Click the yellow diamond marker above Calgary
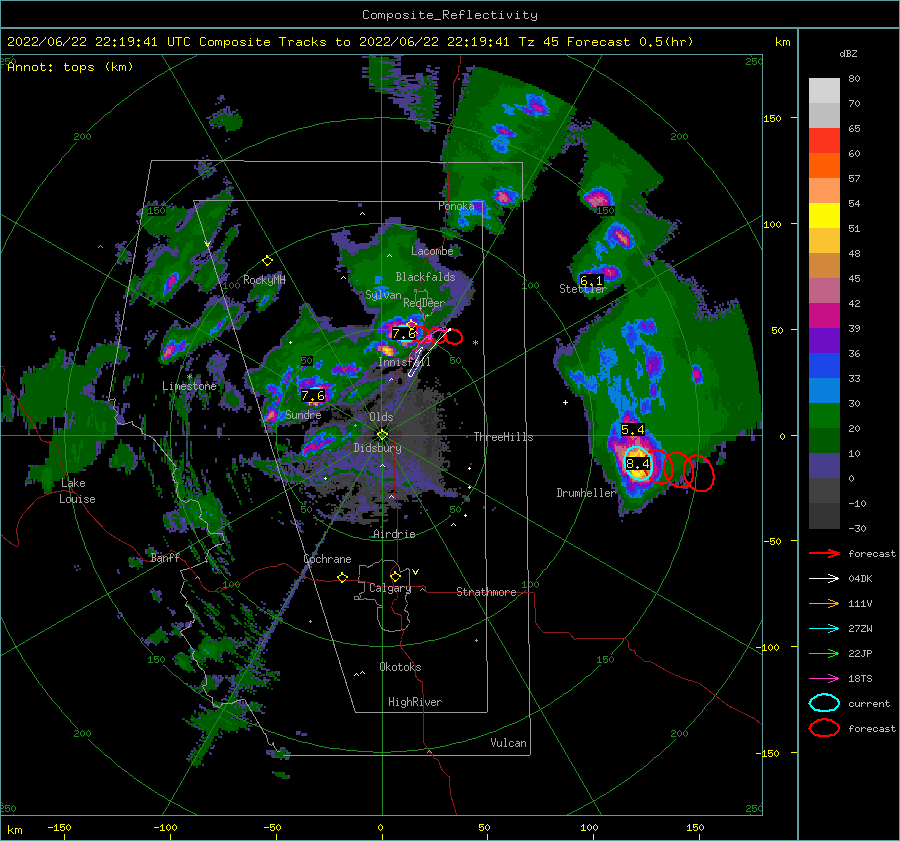The image size is (900, 841). pos(395,576)
